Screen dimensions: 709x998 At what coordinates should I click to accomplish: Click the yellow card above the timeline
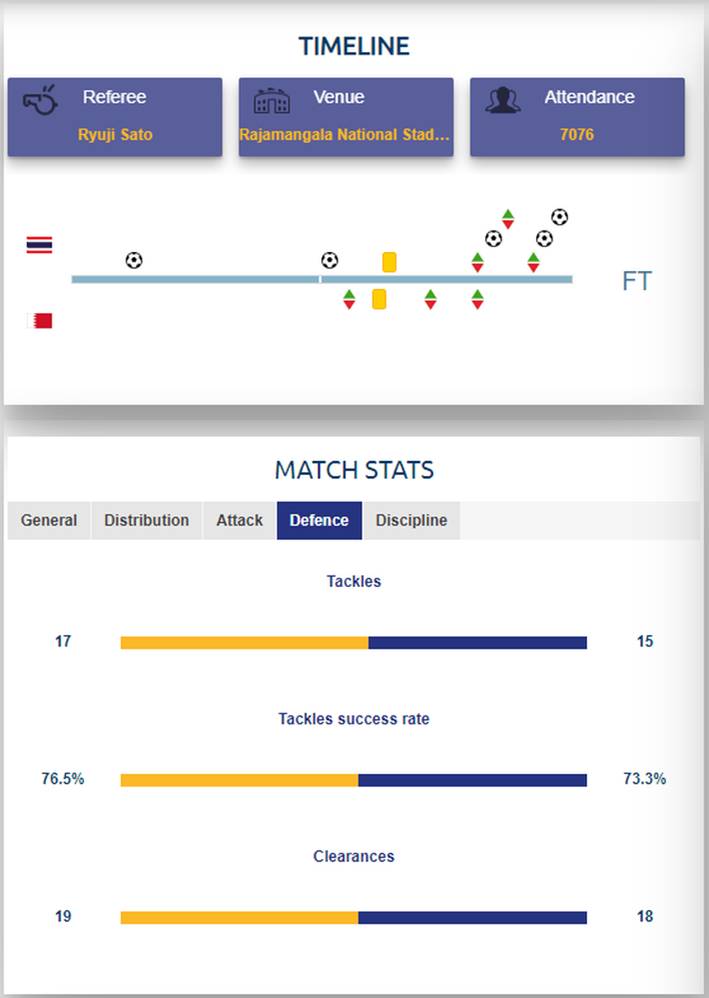pos(389,262)
